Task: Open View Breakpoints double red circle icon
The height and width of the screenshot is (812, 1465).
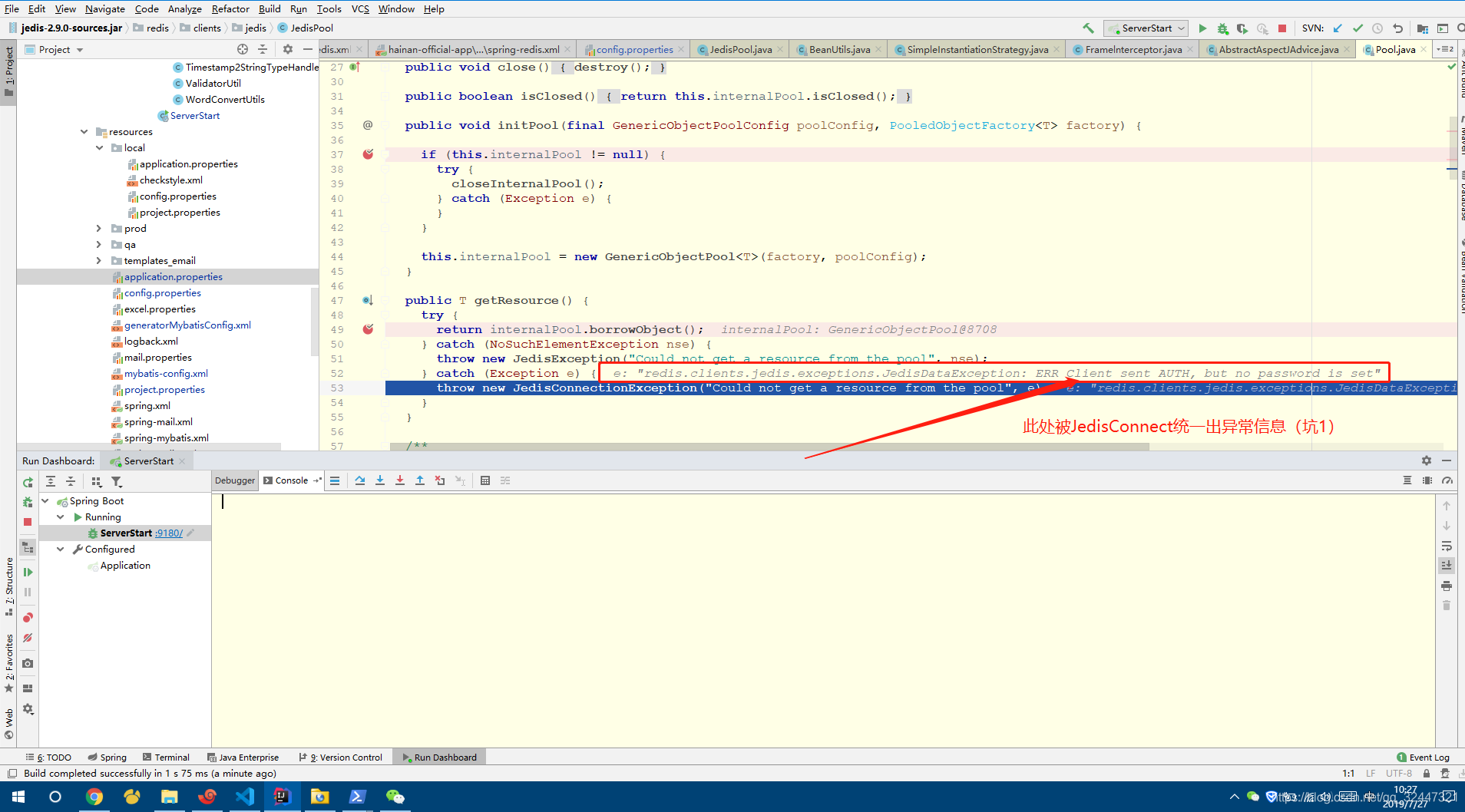Action: click(x=28, y=618)
